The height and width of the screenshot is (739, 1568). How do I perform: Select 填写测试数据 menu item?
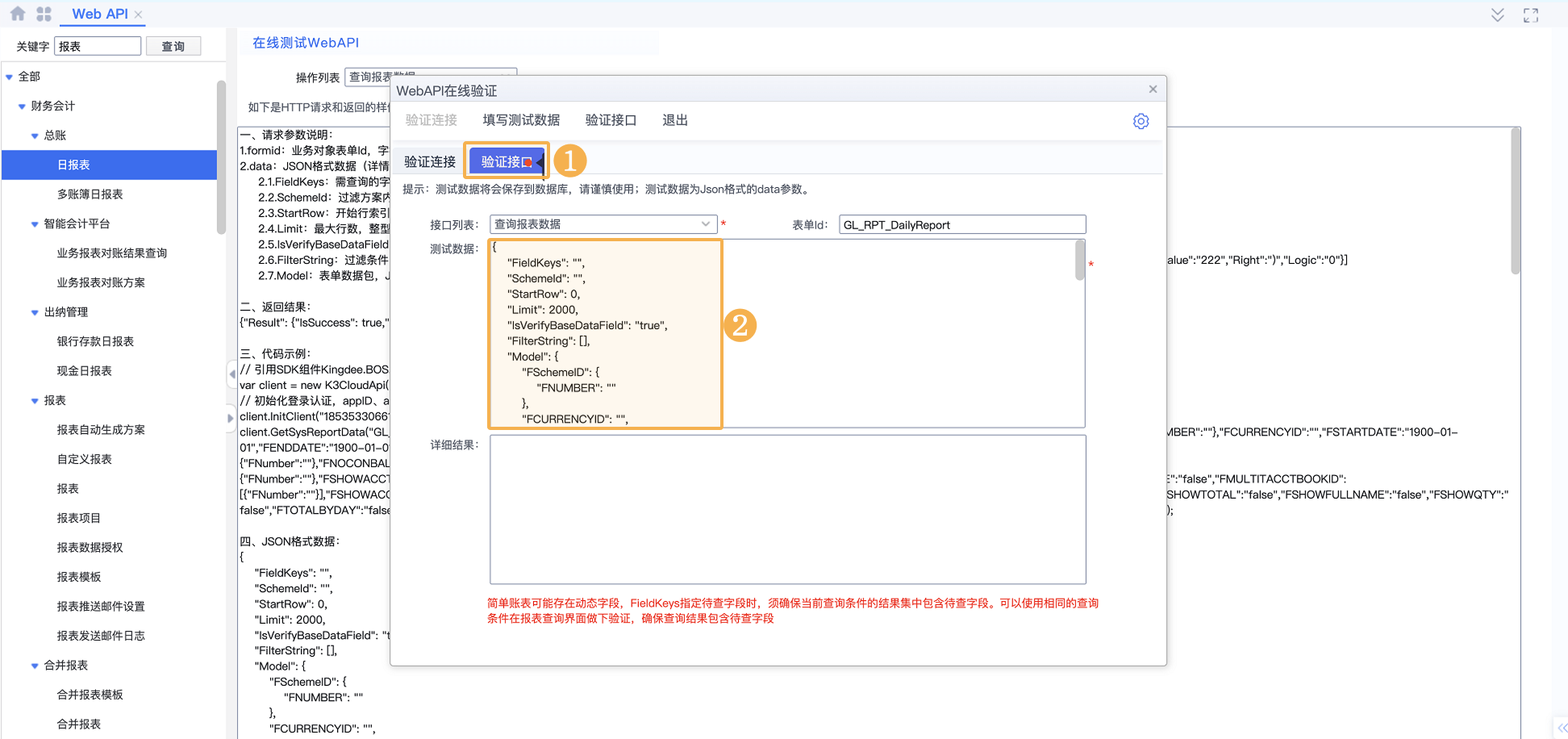pyautogui.click(x=520, y=120)
